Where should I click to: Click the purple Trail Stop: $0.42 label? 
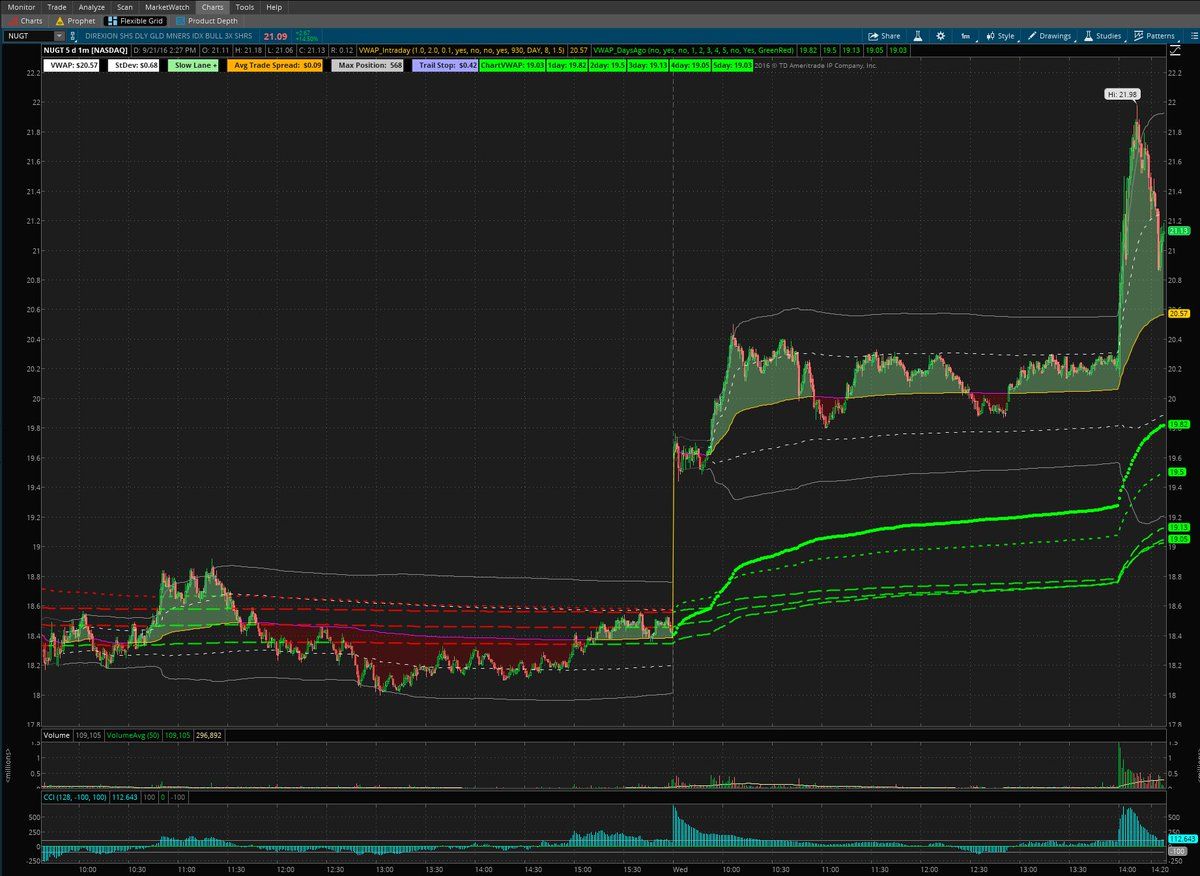[x=447, y=65]
